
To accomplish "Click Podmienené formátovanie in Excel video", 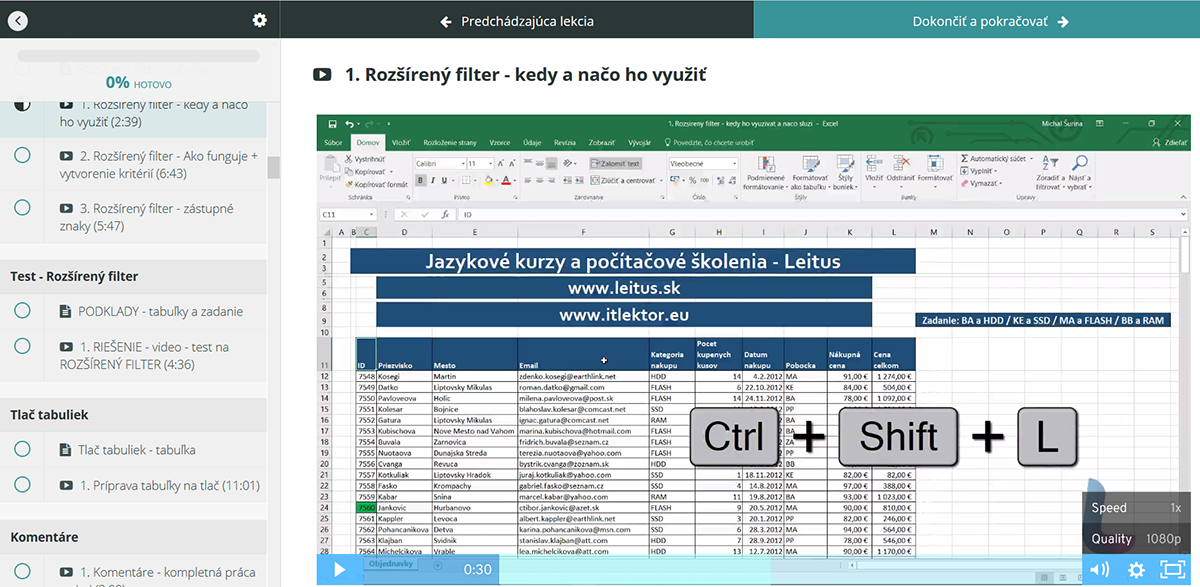I will [x=765, y=171].
